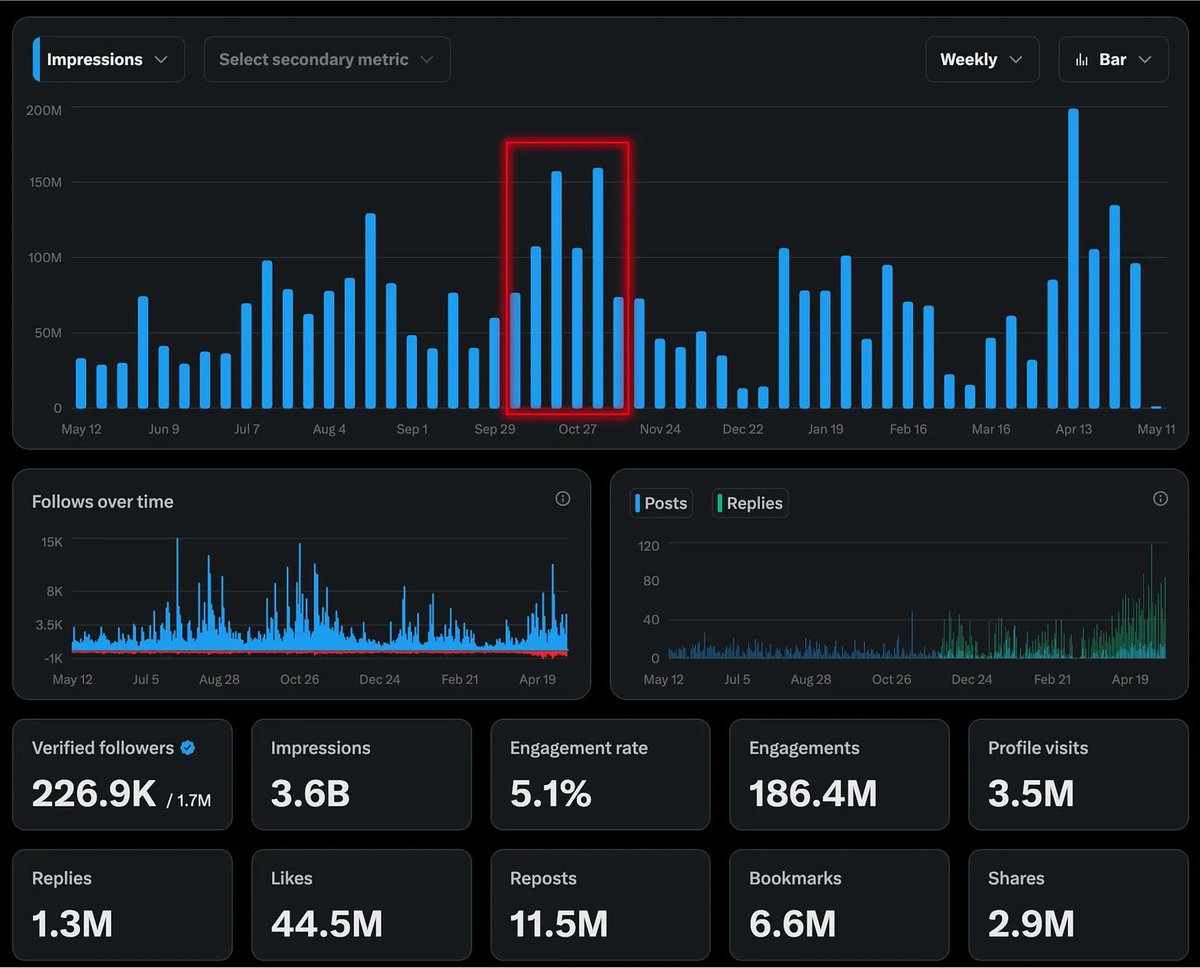Screen dimensions: 1200x968
Task: Open the Profile visits card
Action: 1078,775
